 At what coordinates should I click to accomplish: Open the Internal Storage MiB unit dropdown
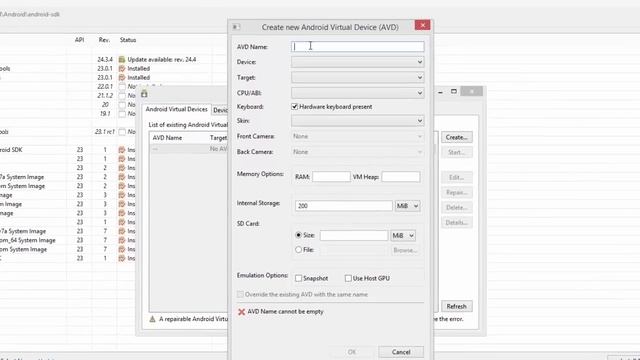pyautogui.click(x=407, y=206)
